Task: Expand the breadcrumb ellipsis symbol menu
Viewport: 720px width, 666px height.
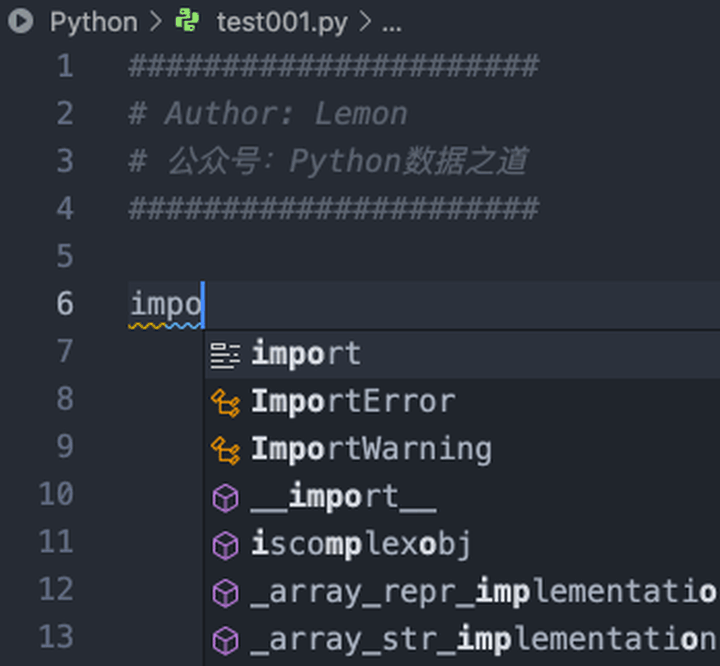Action: pyautogui.click(x=392, y=21)
